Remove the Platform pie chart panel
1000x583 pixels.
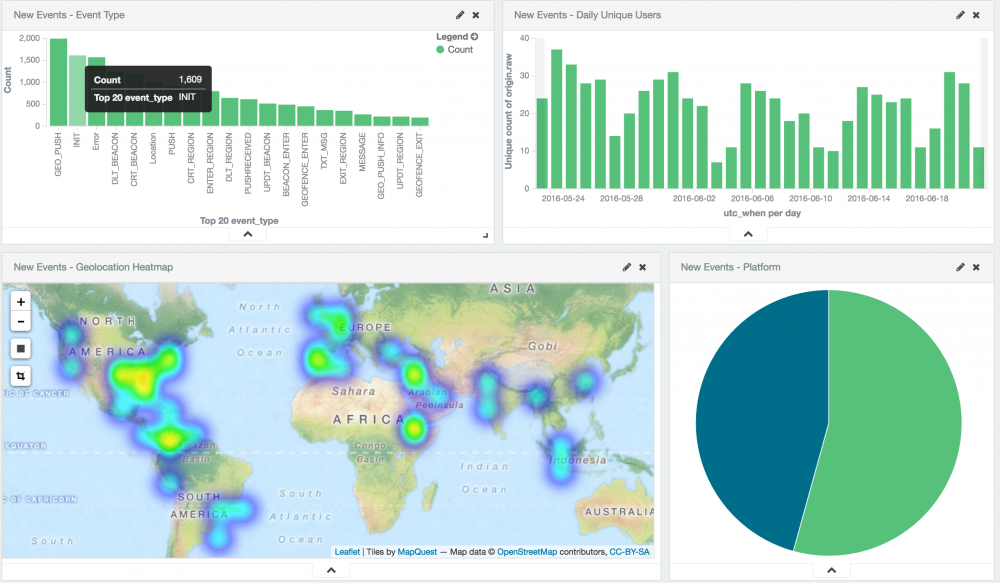pyautogui.click(x=976, y=267)
